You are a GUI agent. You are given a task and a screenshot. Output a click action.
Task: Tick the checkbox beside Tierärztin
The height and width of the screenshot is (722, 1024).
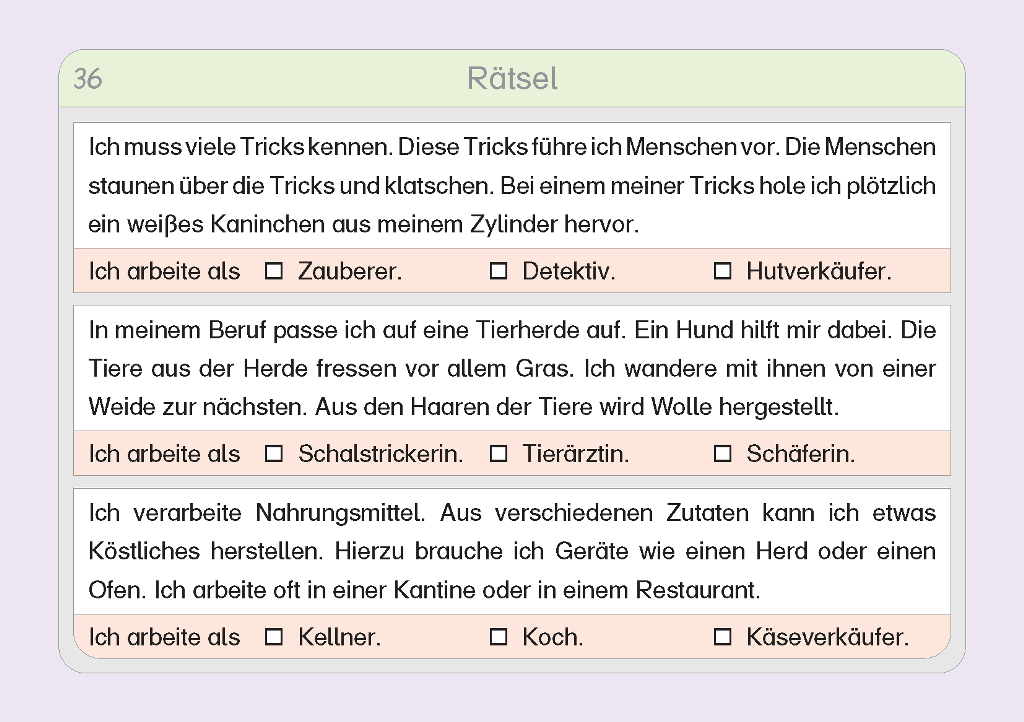click(498, 454)
